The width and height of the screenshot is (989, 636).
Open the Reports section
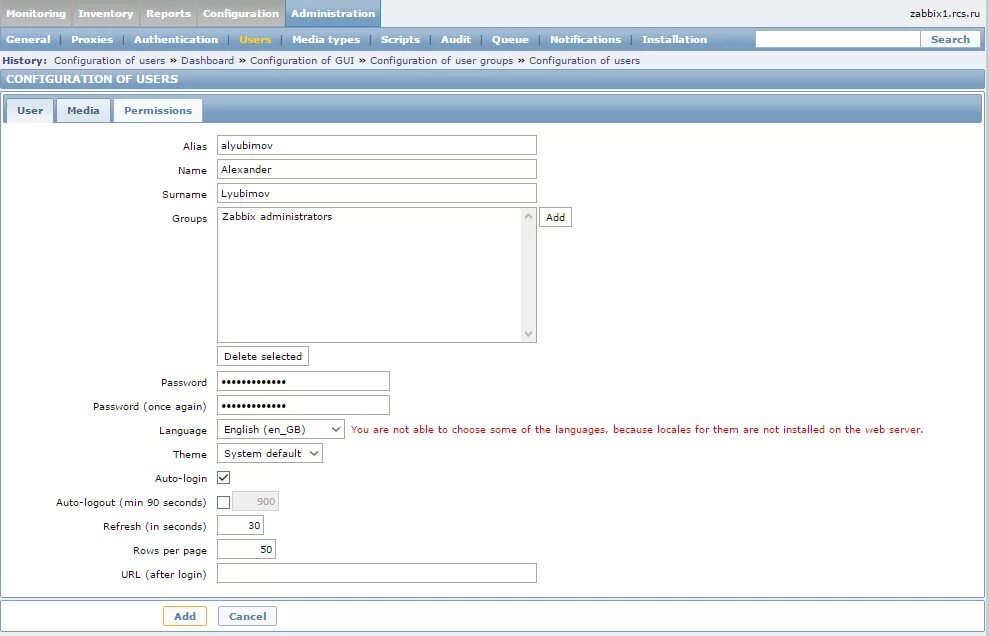168,13
